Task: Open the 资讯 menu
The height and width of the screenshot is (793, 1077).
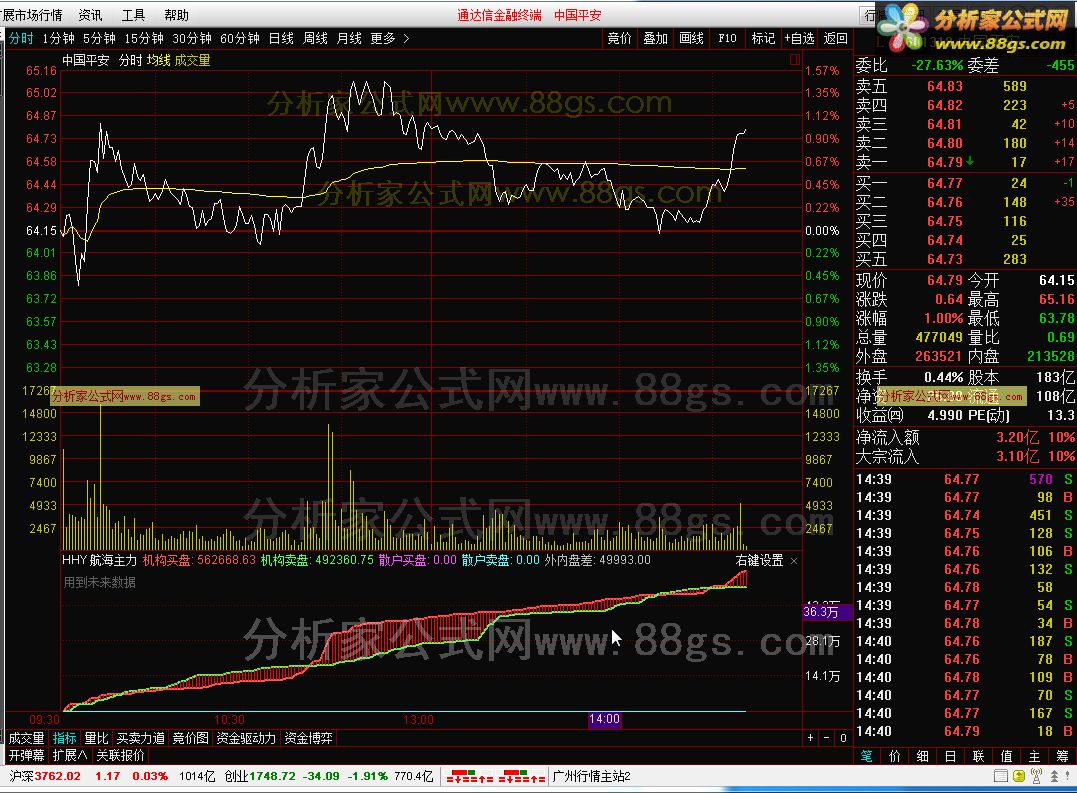Action: click(90, 15)
